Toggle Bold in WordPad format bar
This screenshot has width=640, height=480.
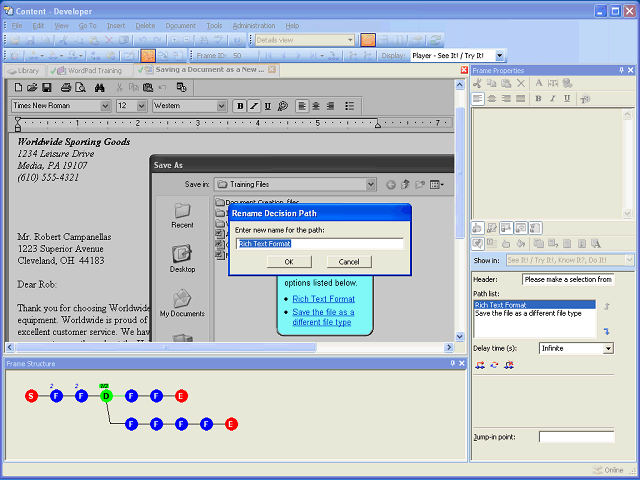[x=240, y=106]
